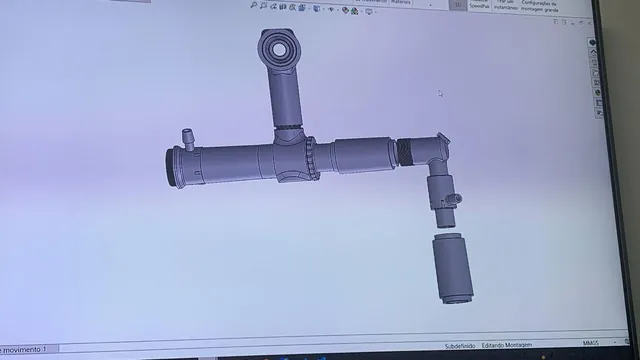
Task: Click the 3D button in the ribbon
Action: [458, 5]
